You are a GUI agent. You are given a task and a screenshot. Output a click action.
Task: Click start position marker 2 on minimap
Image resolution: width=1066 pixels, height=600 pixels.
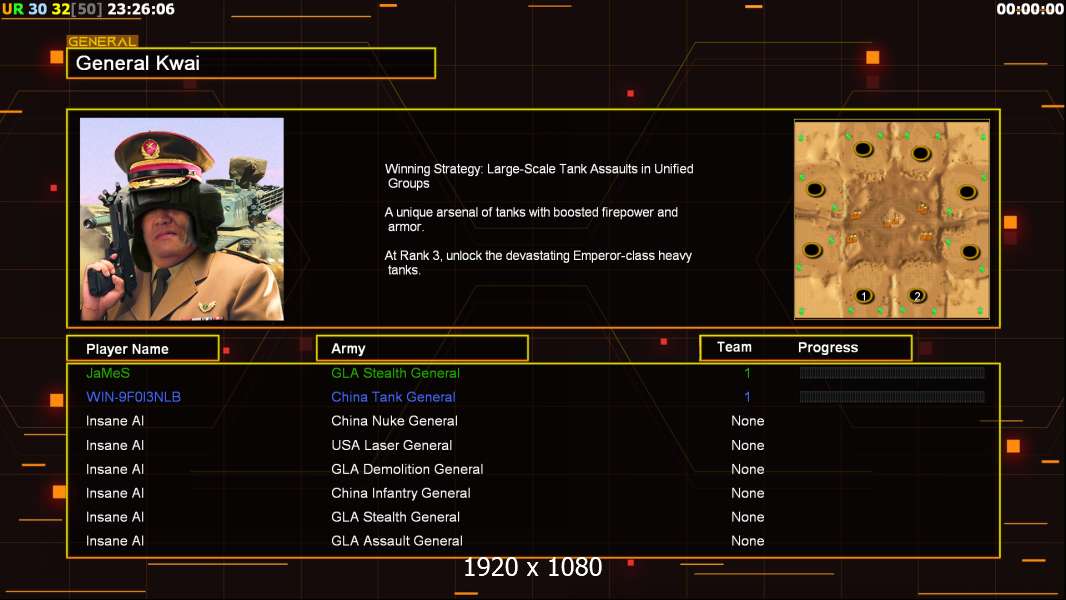[917, 296]
